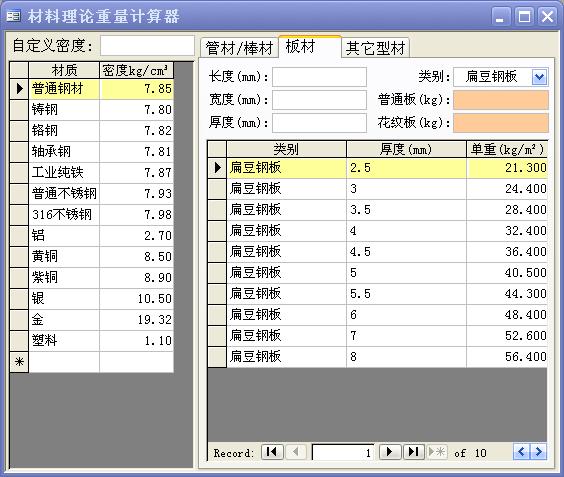Open the 类别 dropdown arrow
This screenshot has height=477, width=564.
tap(540, 77)
